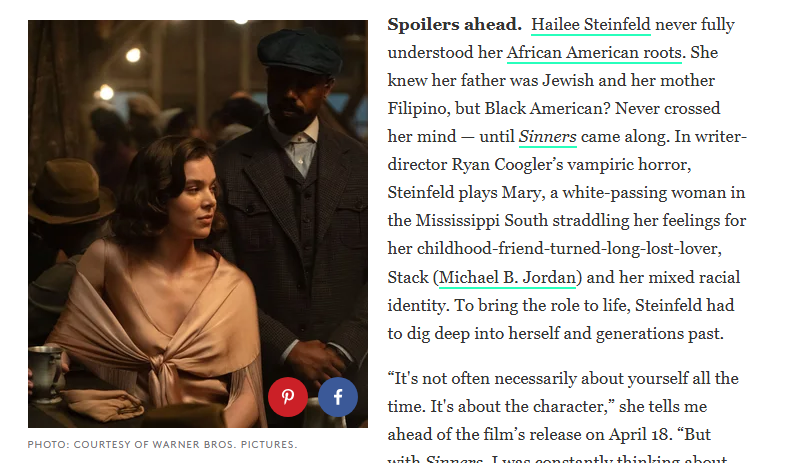Click Warner Bros. Pictures in the caption
This screenshot has height=463, width=798.
[225, 444]
